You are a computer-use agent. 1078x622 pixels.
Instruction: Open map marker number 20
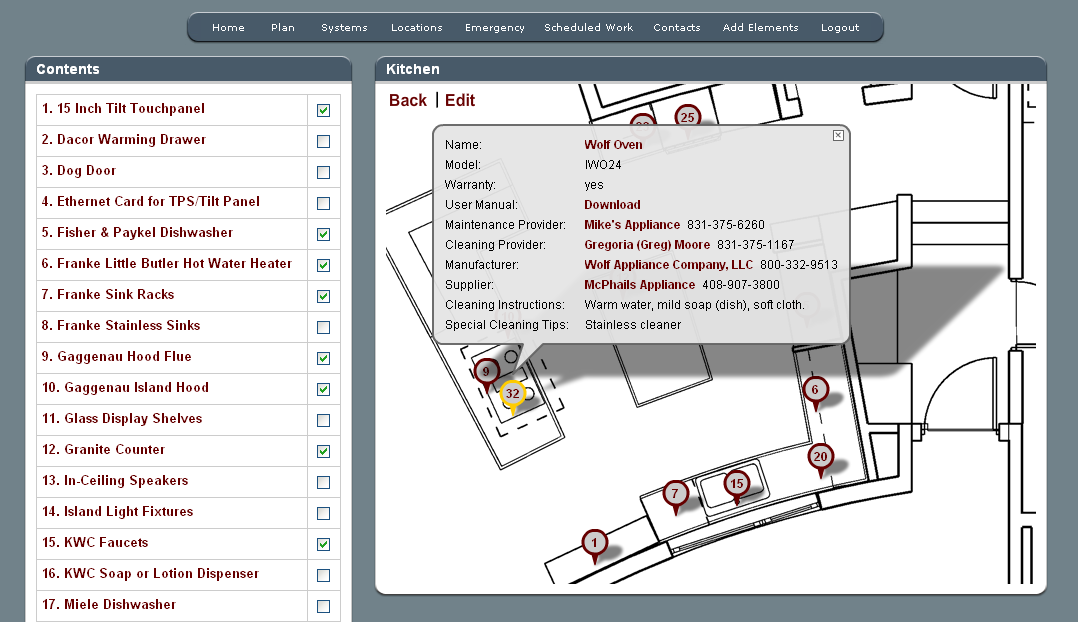point(820,457)
